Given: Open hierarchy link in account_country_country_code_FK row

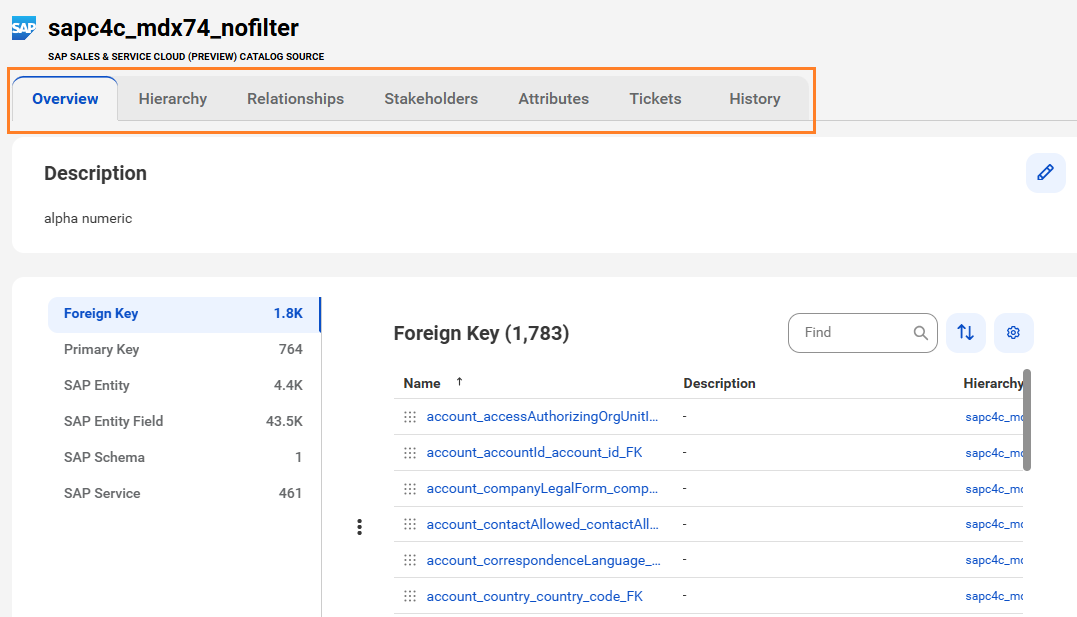Looking at the screenshot, I should point(994,596).
